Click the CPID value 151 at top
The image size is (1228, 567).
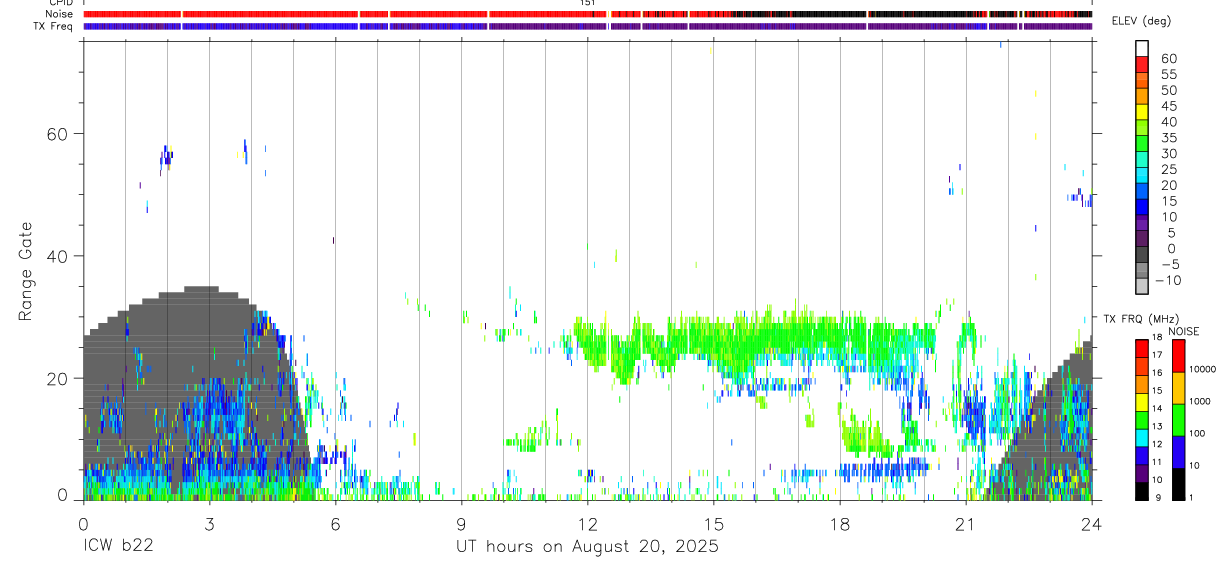588,3
